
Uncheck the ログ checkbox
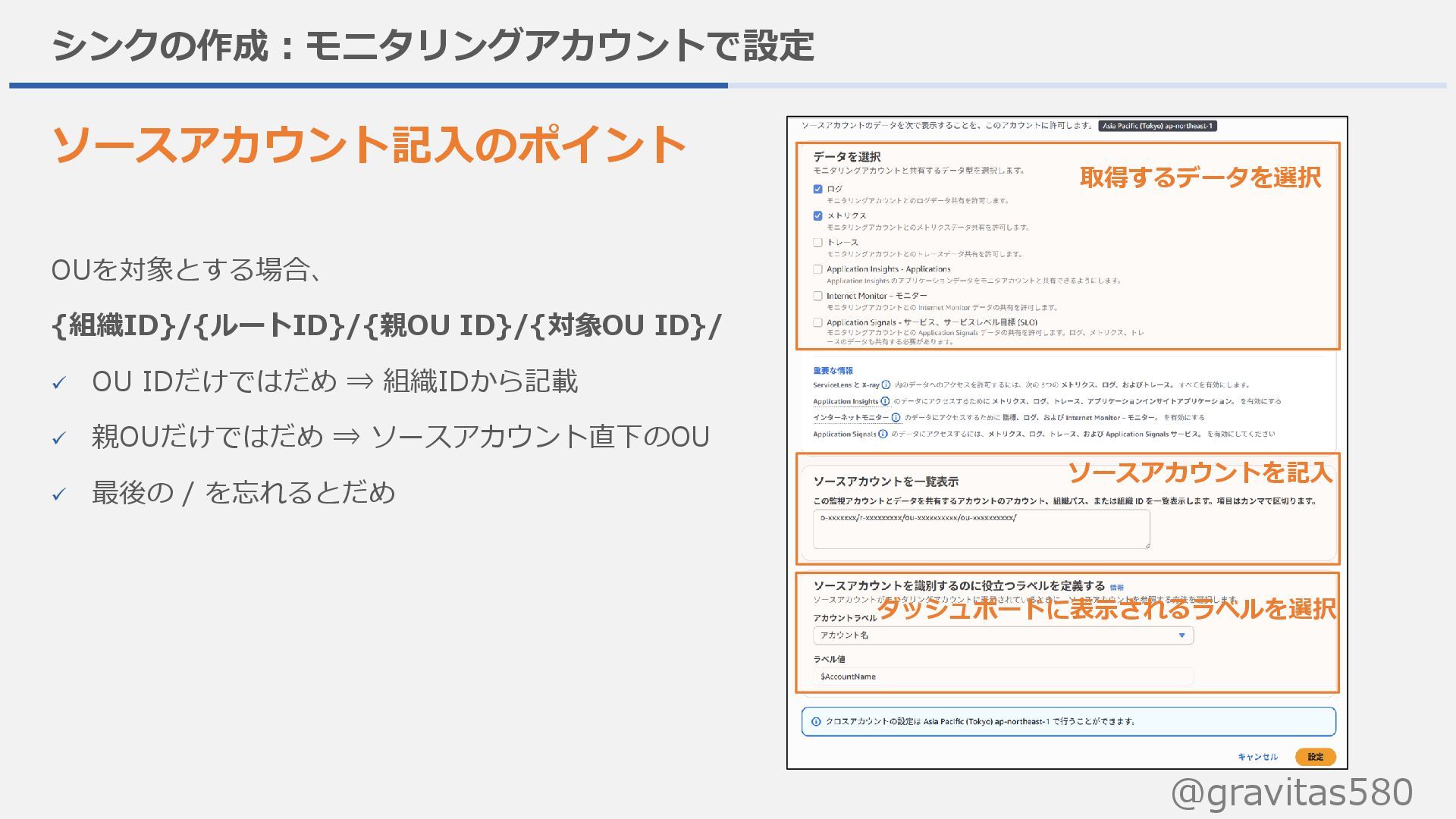click(817, 189)
